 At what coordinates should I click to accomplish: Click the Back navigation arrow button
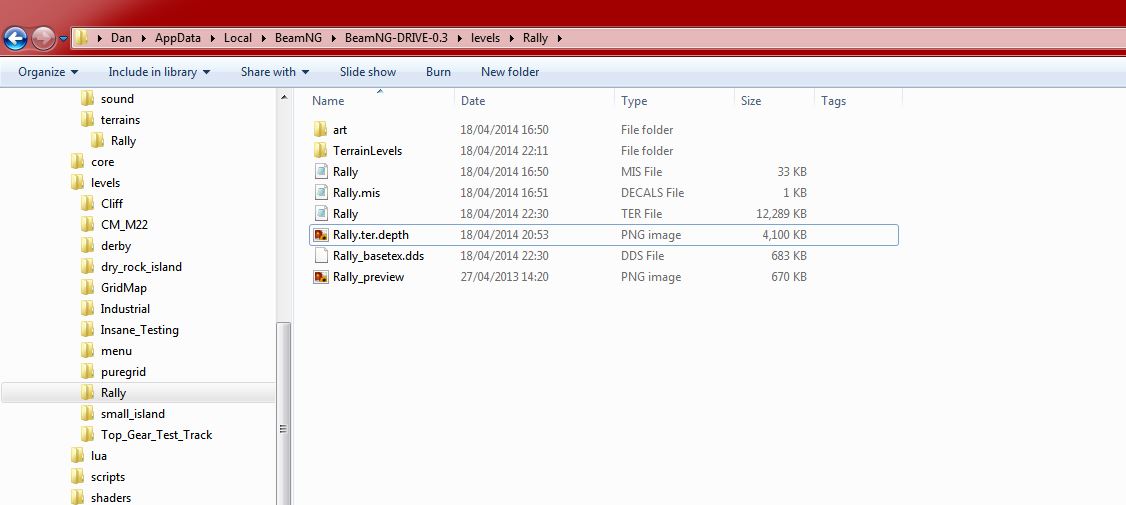pos(16,38)
